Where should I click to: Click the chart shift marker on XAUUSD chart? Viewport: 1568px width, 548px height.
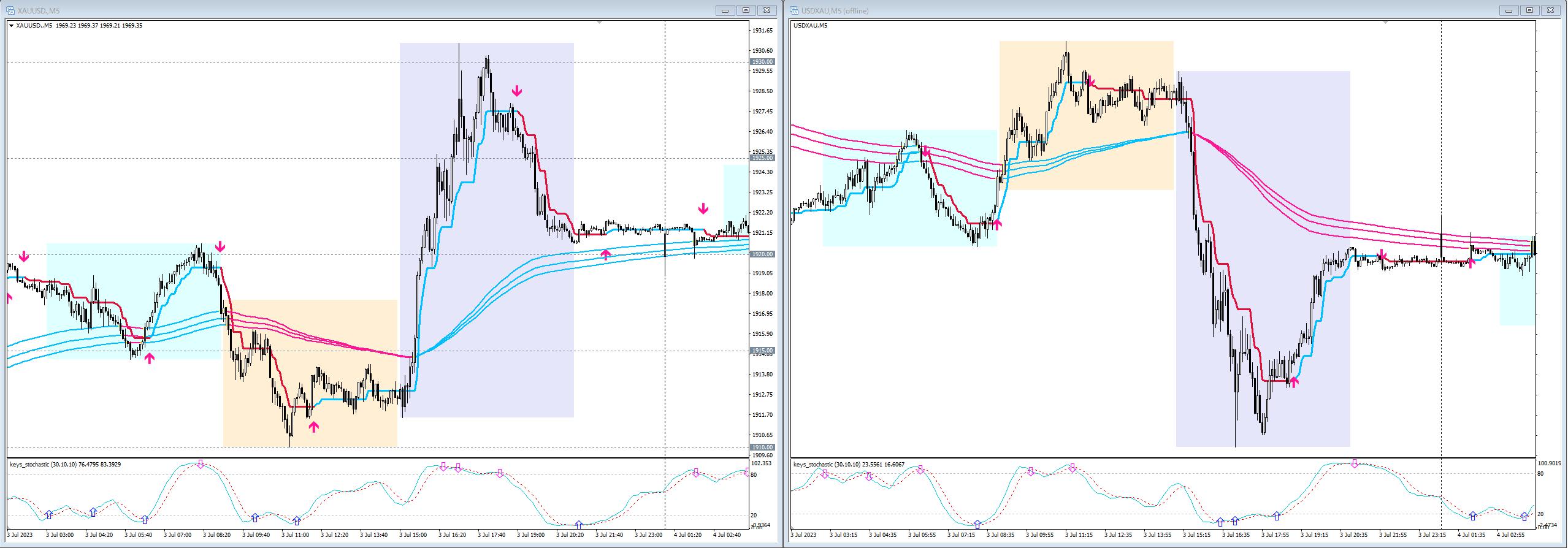pos(599,22)
